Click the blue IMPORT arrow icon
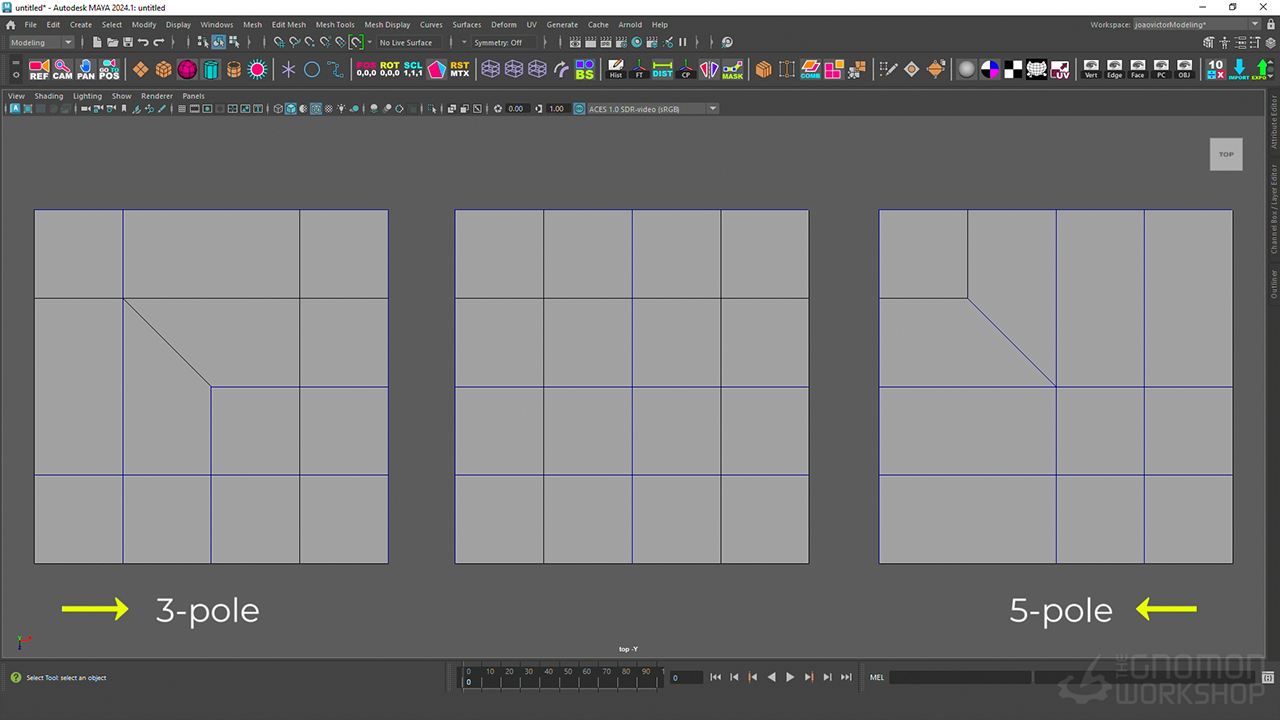This screenshot has width=1280, height=720. pos(1239,69)
